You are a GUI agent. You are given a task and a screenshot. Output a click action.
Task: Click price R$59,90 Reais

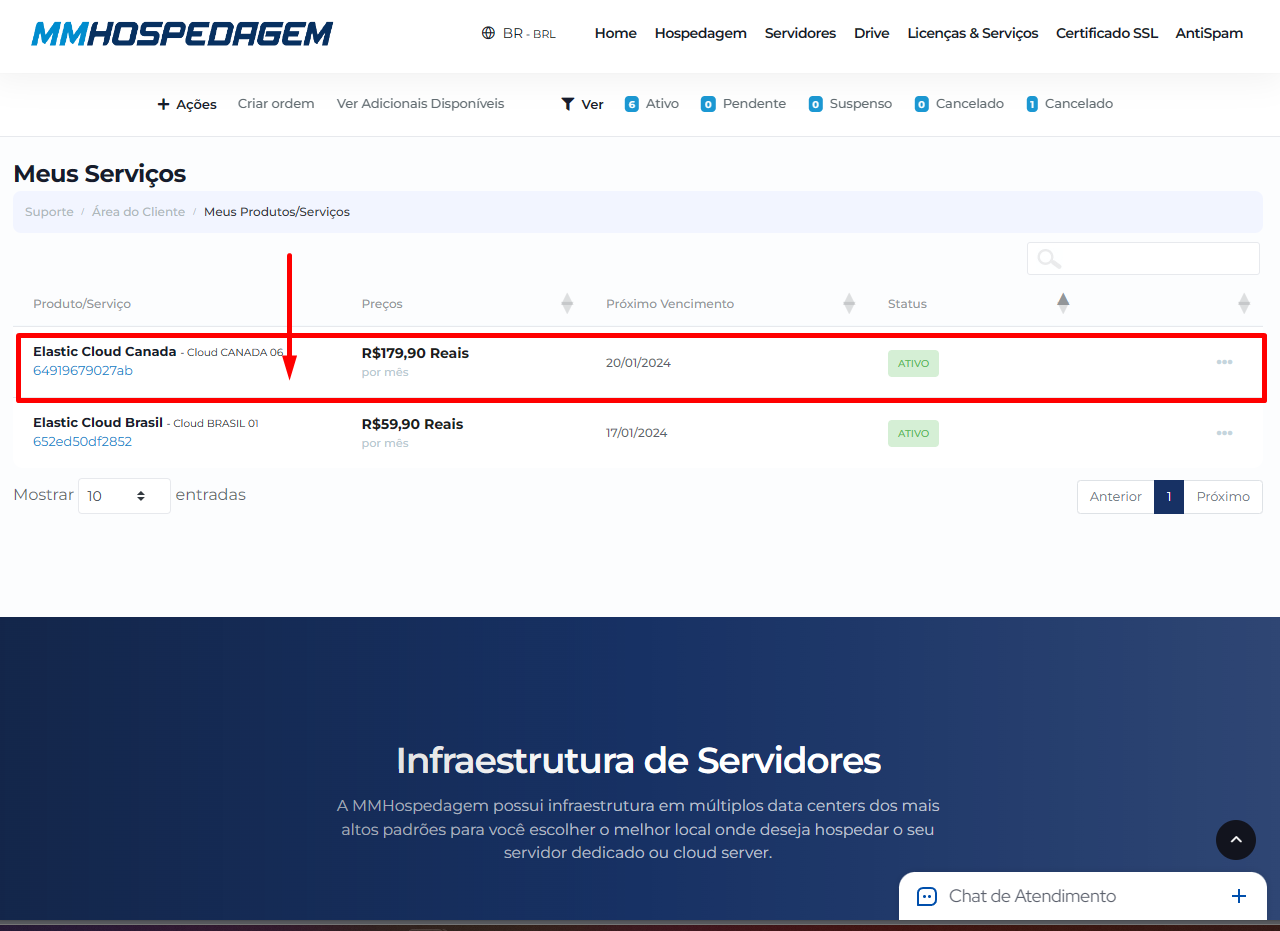tap(412, 424)
